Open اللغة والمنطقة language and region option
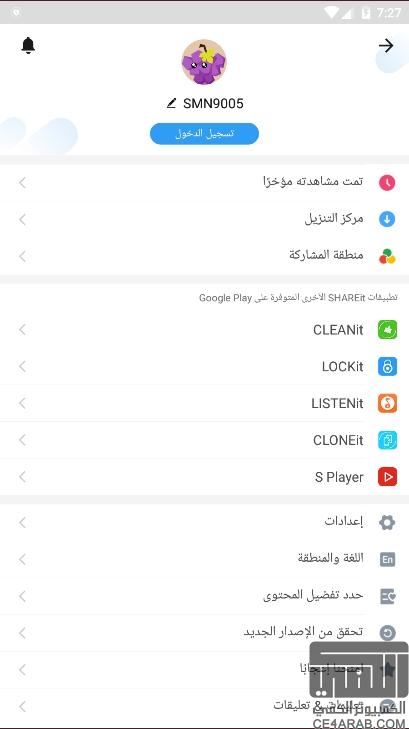 click(x=204, y=559)
